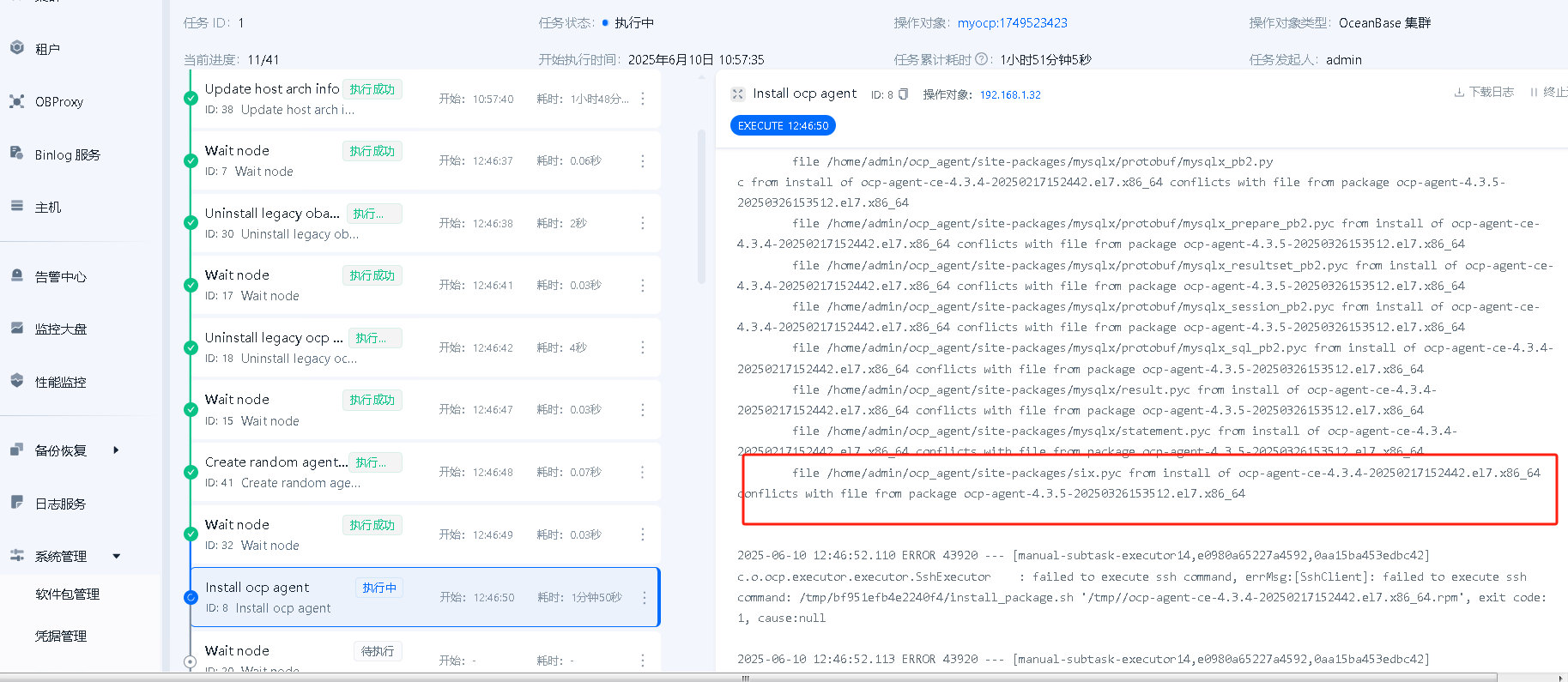Click the 待执行 status tag of the last Wait node

[x=378, y=651]
